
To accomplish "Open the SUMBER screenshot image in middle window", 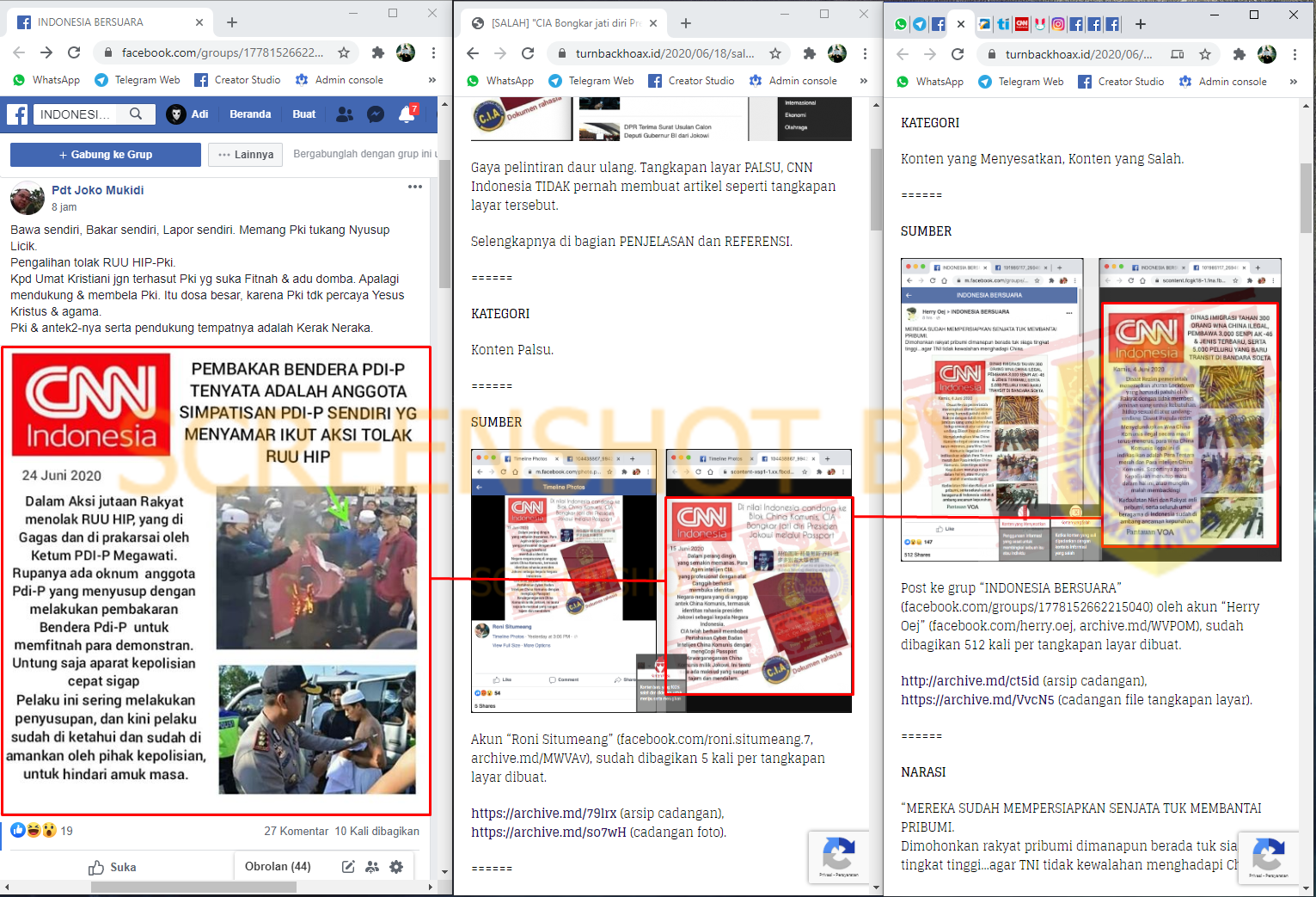I will (x=661, y=581).
